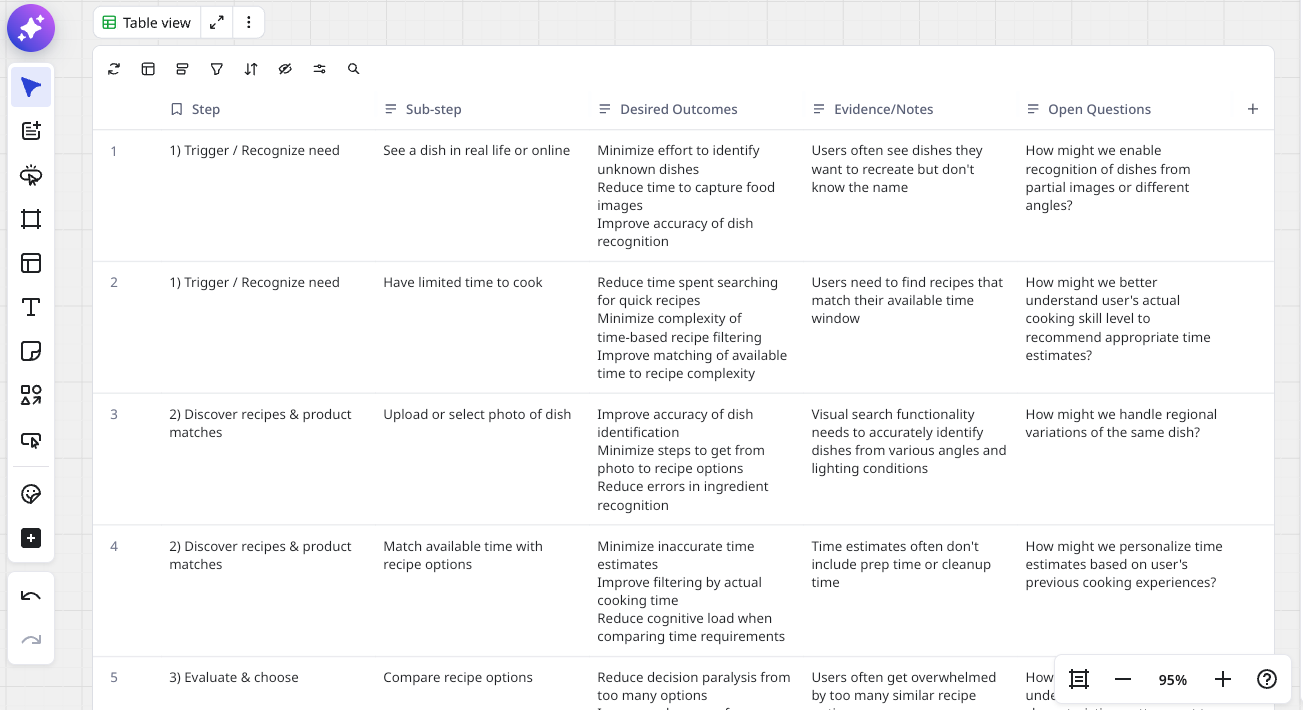Open the sort rows option
Image resolution: width=1303 pixels, height=710 pixels.
point(251,69)
